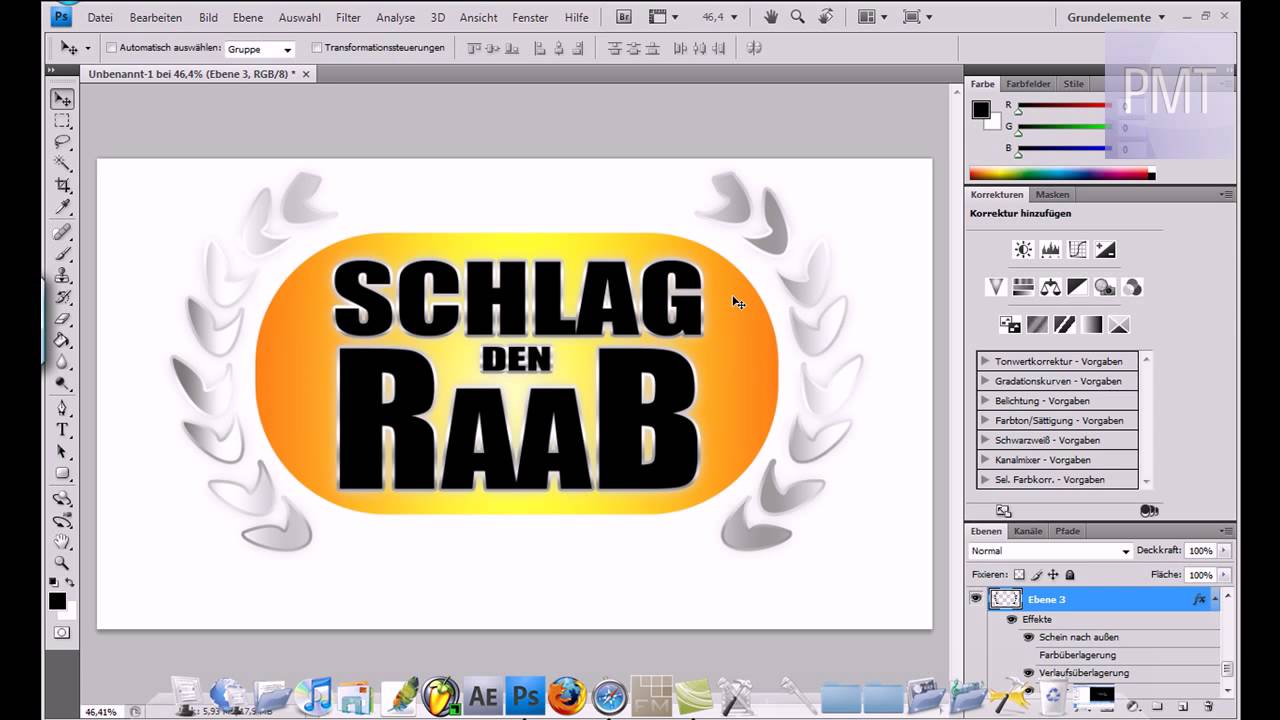The width and height of the screenshot is (1280, 720).
Task: Open the Fläche slider arrow
Action: tap(1224, 575)
